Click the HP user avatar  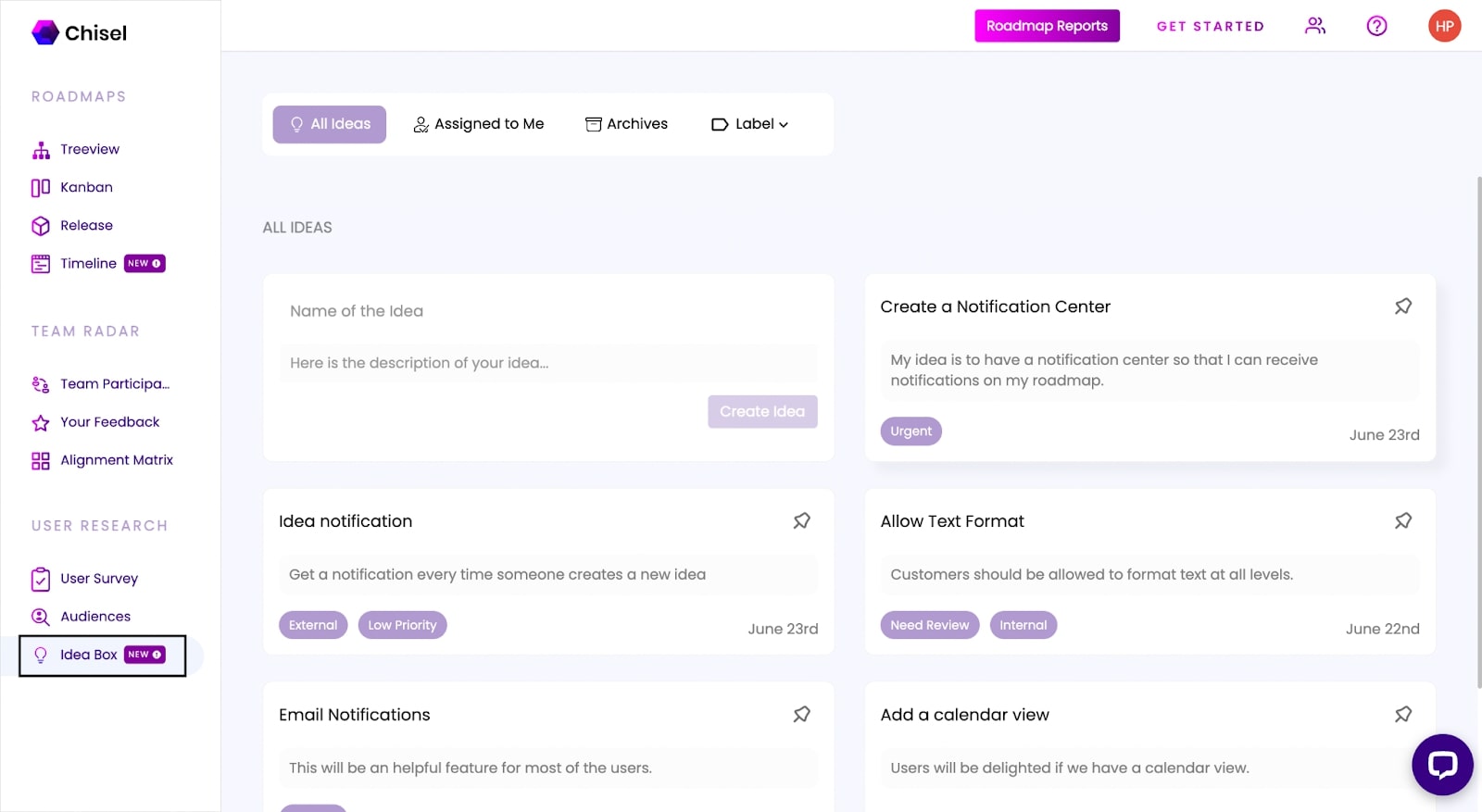[x=1445, y=26]
